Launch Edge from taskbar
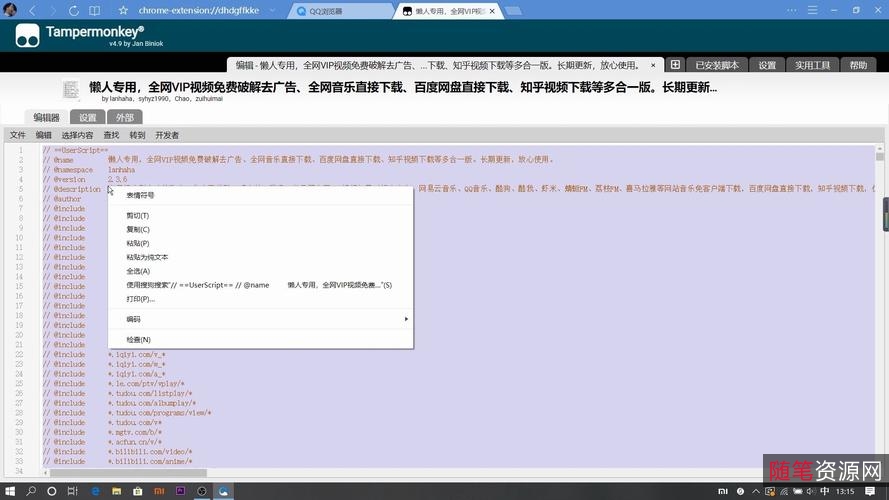Viewport: 889px width, 500px height. [95, 491]
